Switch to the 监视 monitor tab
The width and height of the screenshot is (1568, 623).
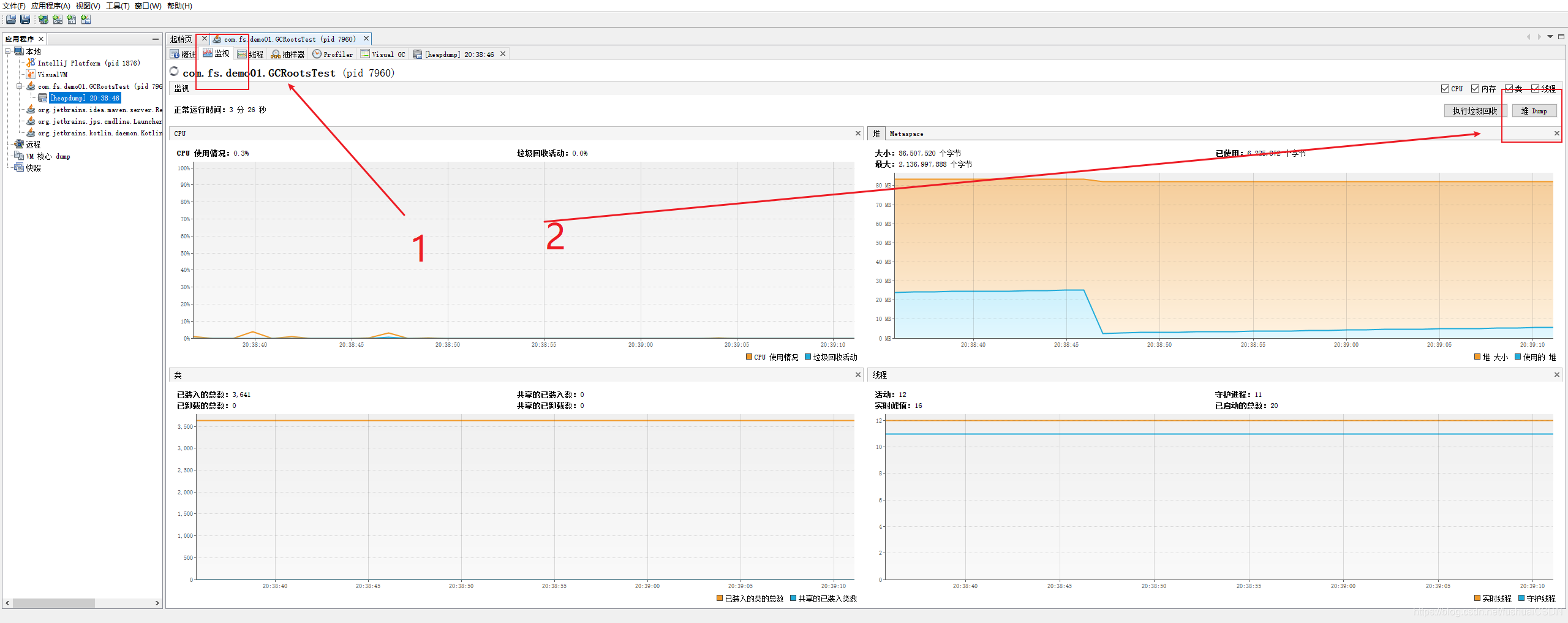tap(216, 54)
